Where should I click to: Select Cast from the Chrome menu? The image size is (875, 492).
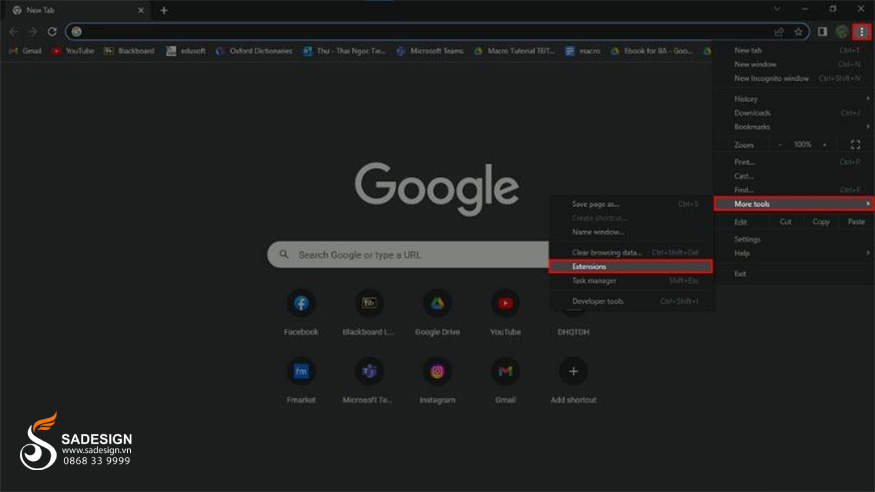click(794, 176)
